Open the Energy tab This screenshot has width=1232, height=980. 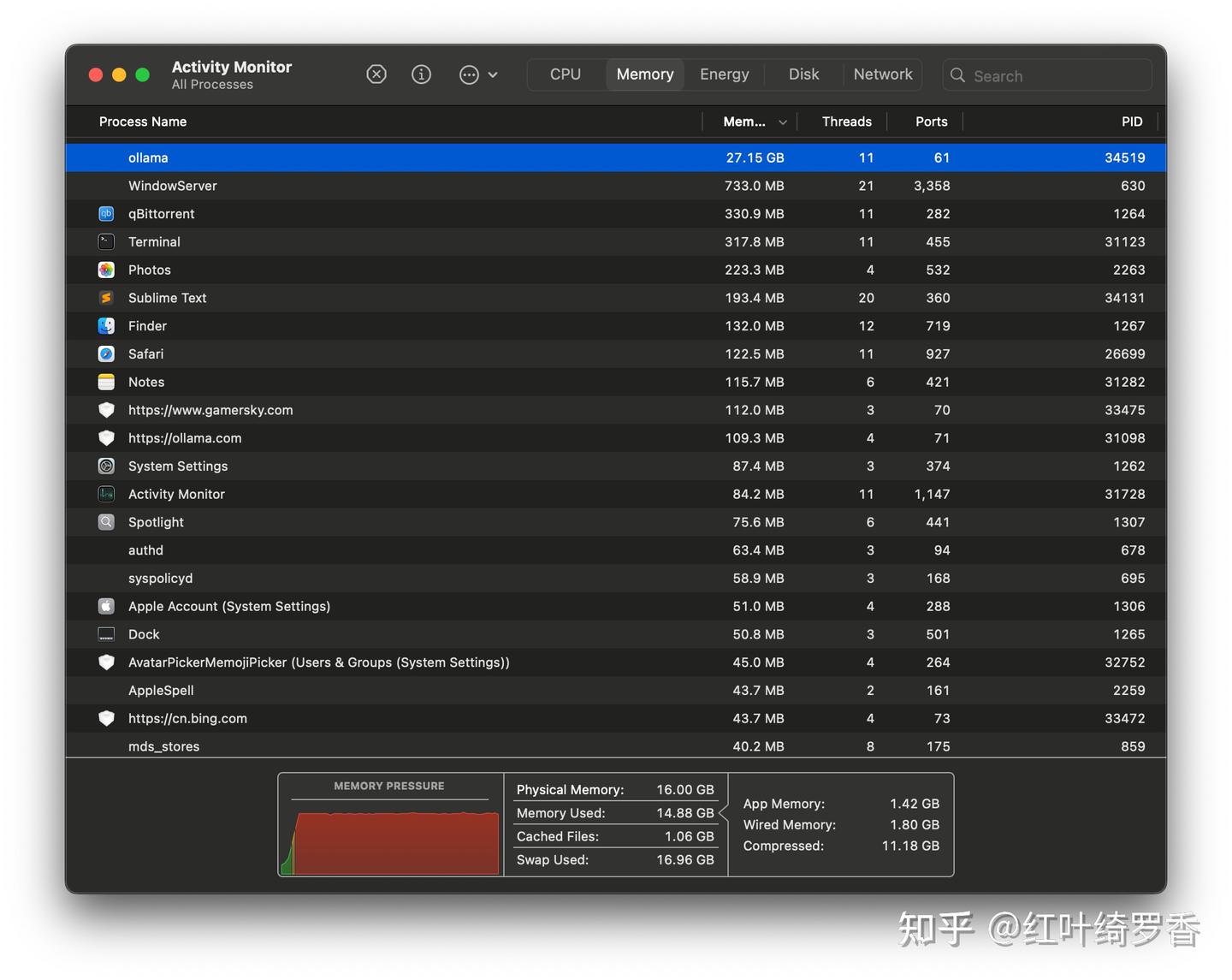click(725, 74)
